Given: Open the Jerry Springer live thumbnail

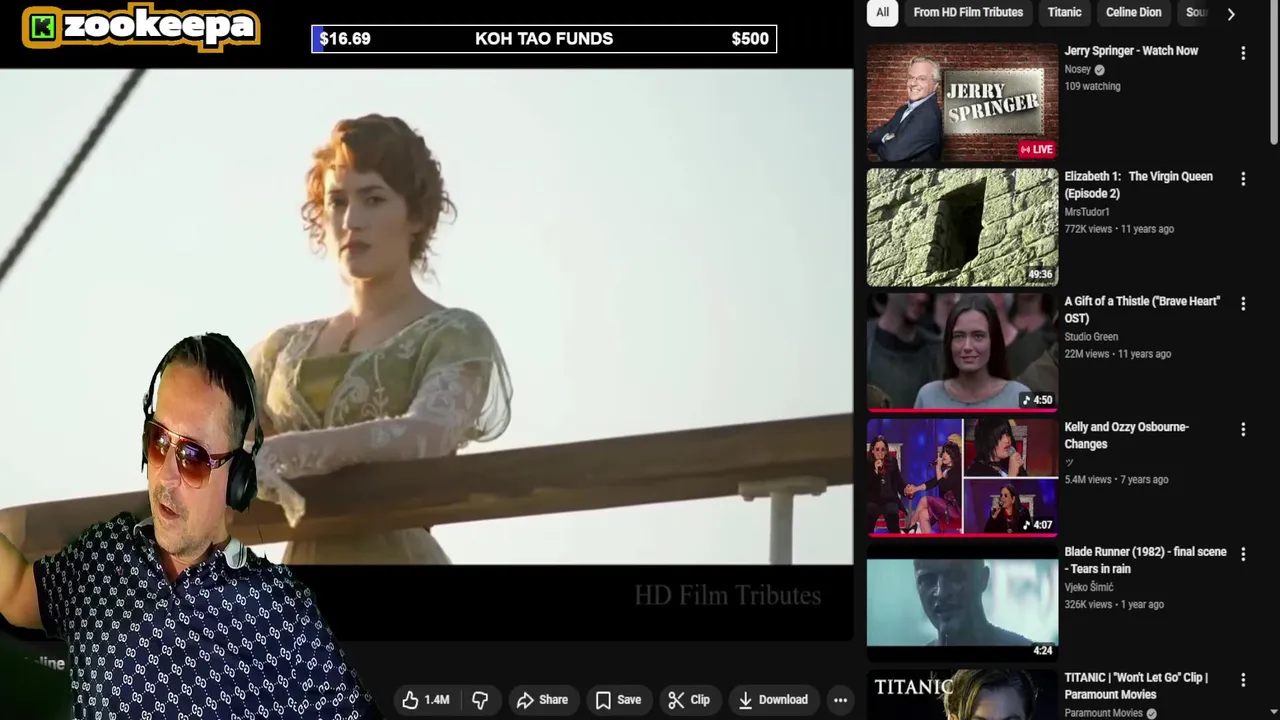Looking at the screenshot, I should 962,102.
